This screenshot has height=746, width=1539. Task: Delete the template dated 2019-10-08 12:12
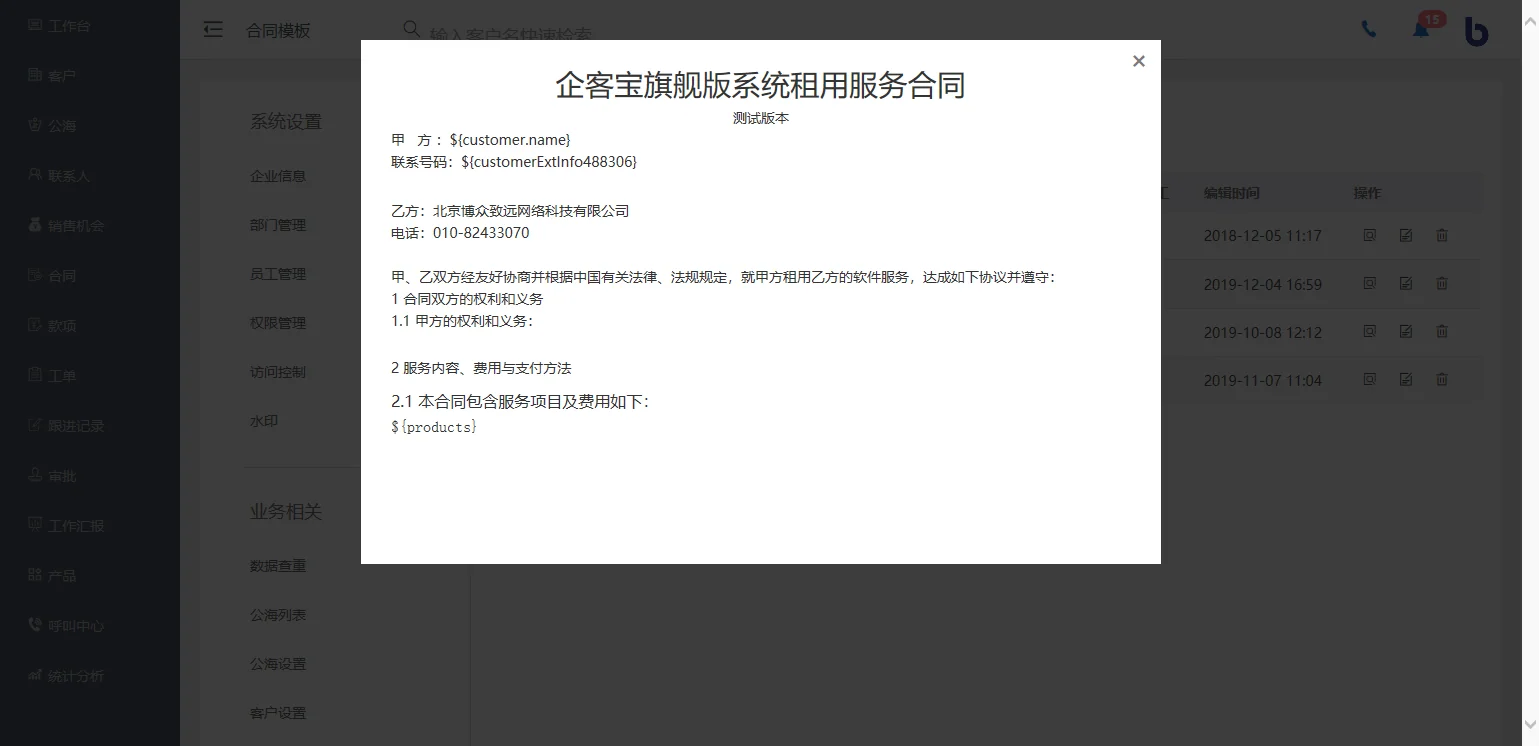click(x=1442, y=332)
